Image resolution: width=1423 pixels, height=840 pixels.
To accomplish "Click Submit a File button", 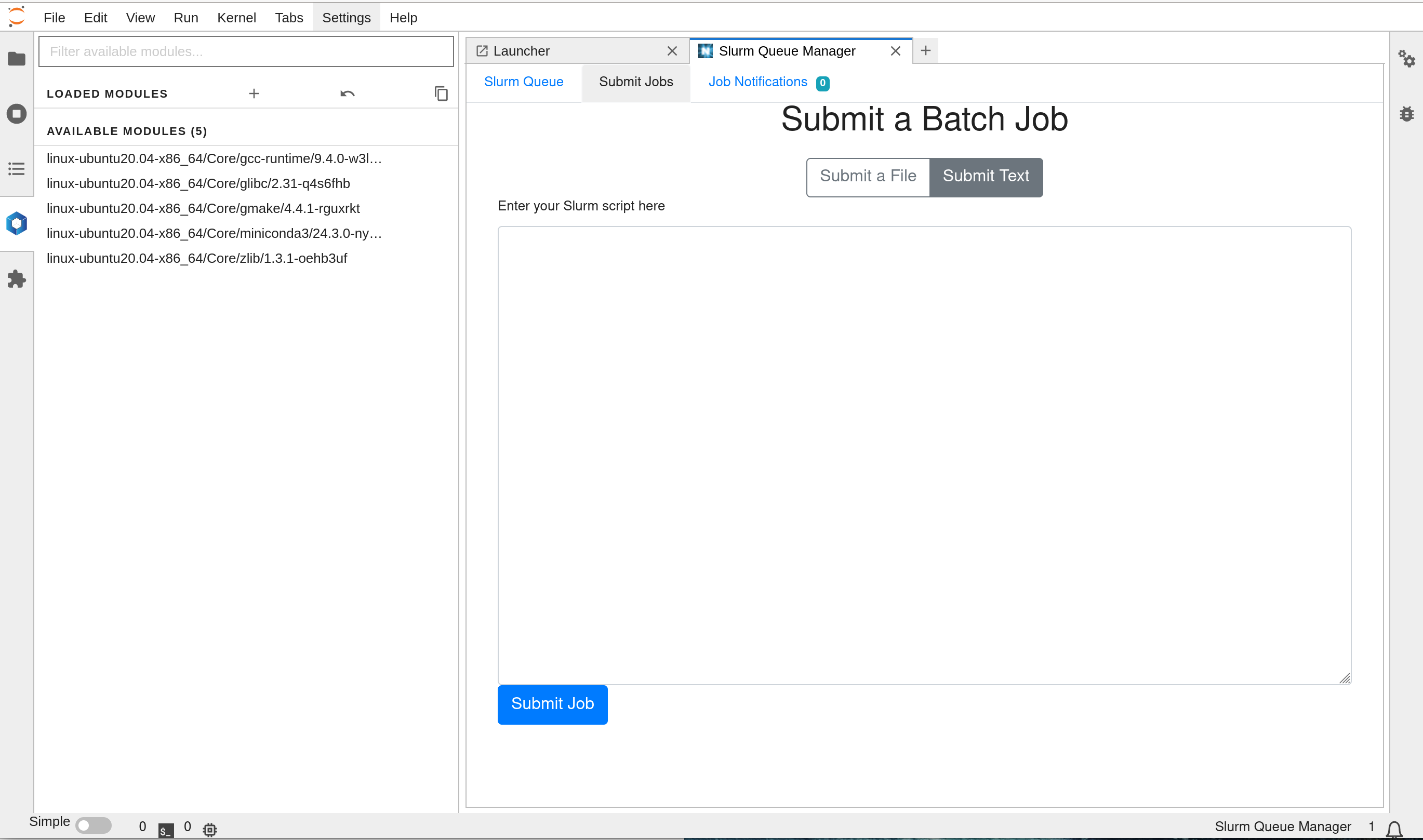I will click(x=867, y=177).
